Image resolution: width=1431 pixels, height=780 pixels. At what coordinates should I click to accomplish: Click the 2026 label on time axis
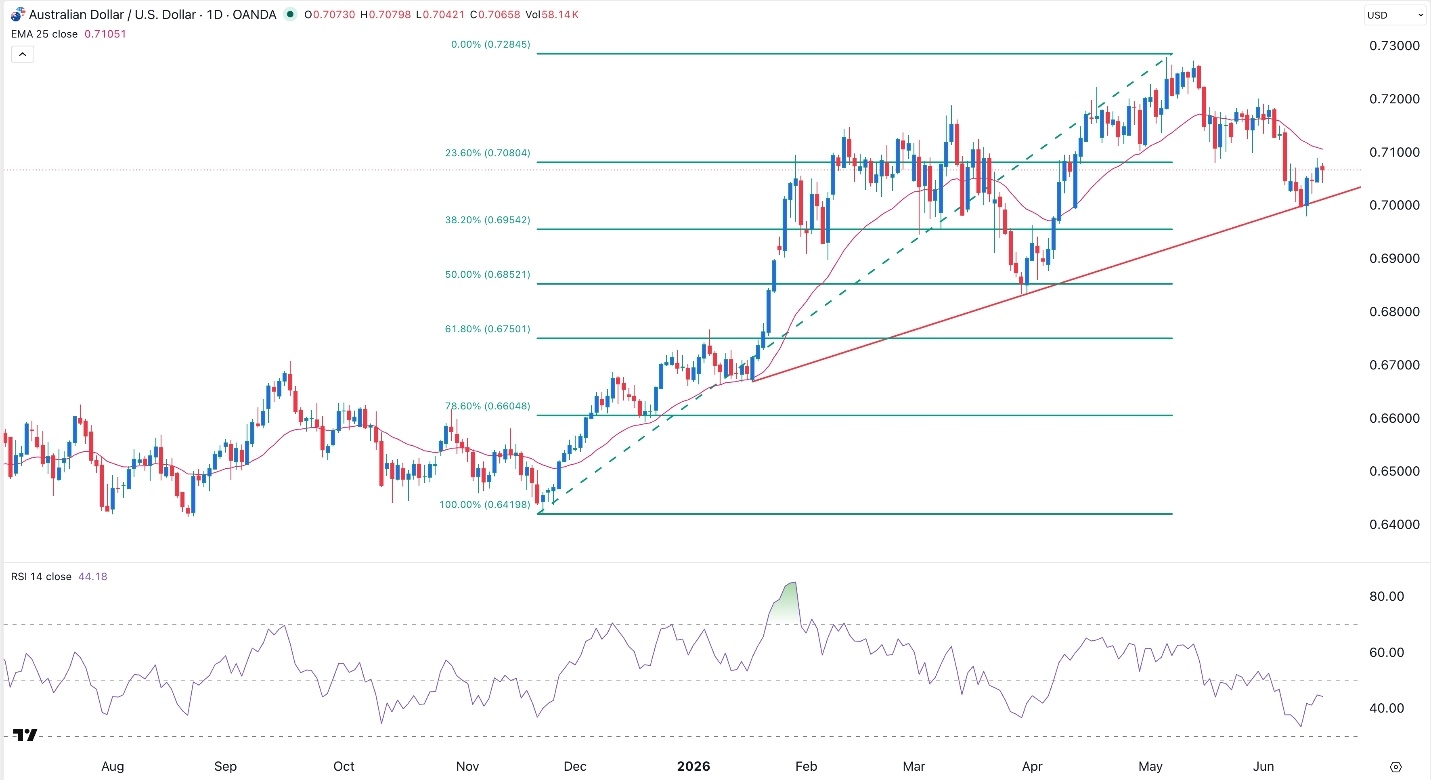[x=693, y=767]
